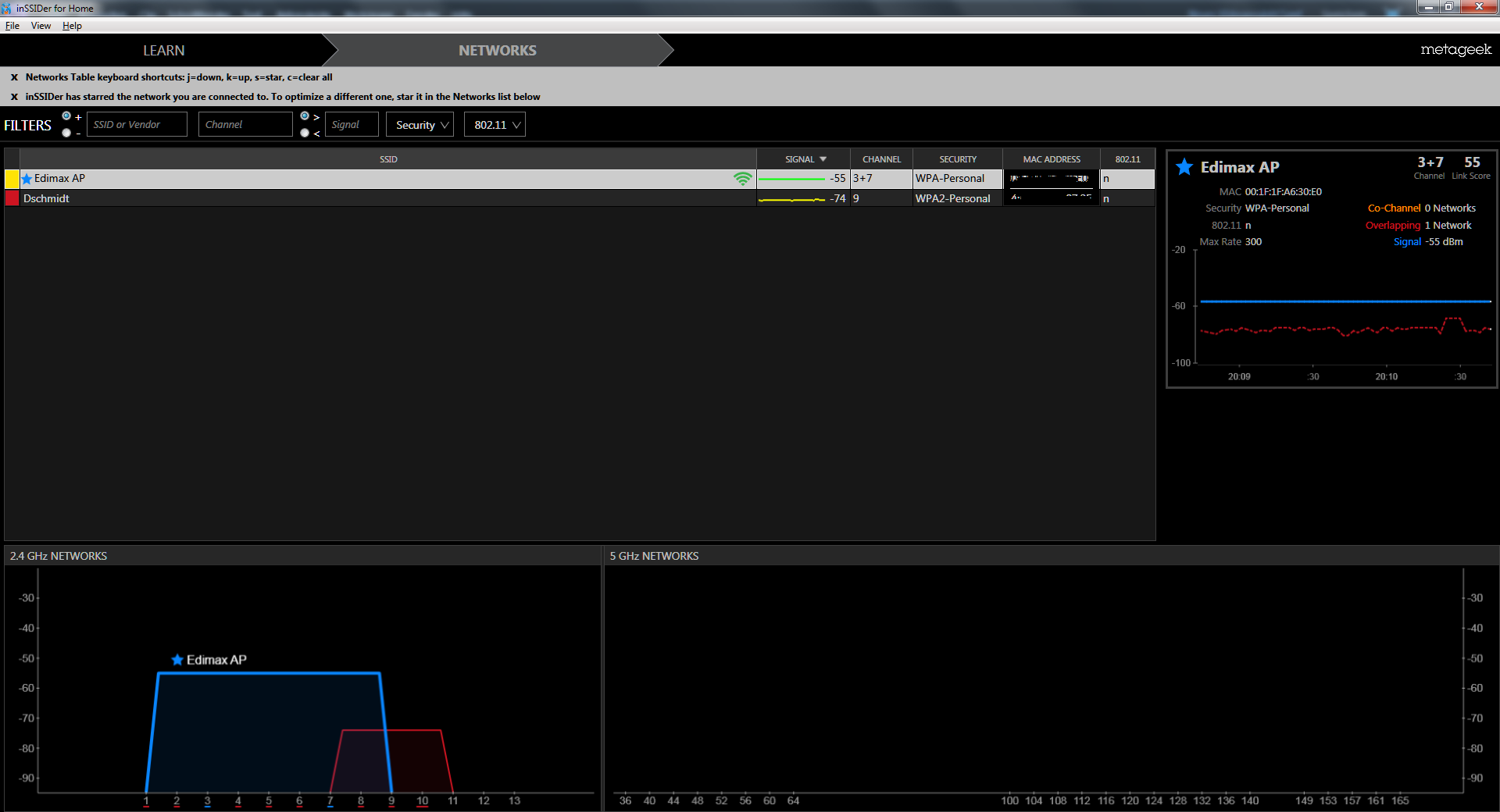Click channel 1 on 2.4 GHz axis
The width and height of the screenshot is (1500, 812).
146,801
